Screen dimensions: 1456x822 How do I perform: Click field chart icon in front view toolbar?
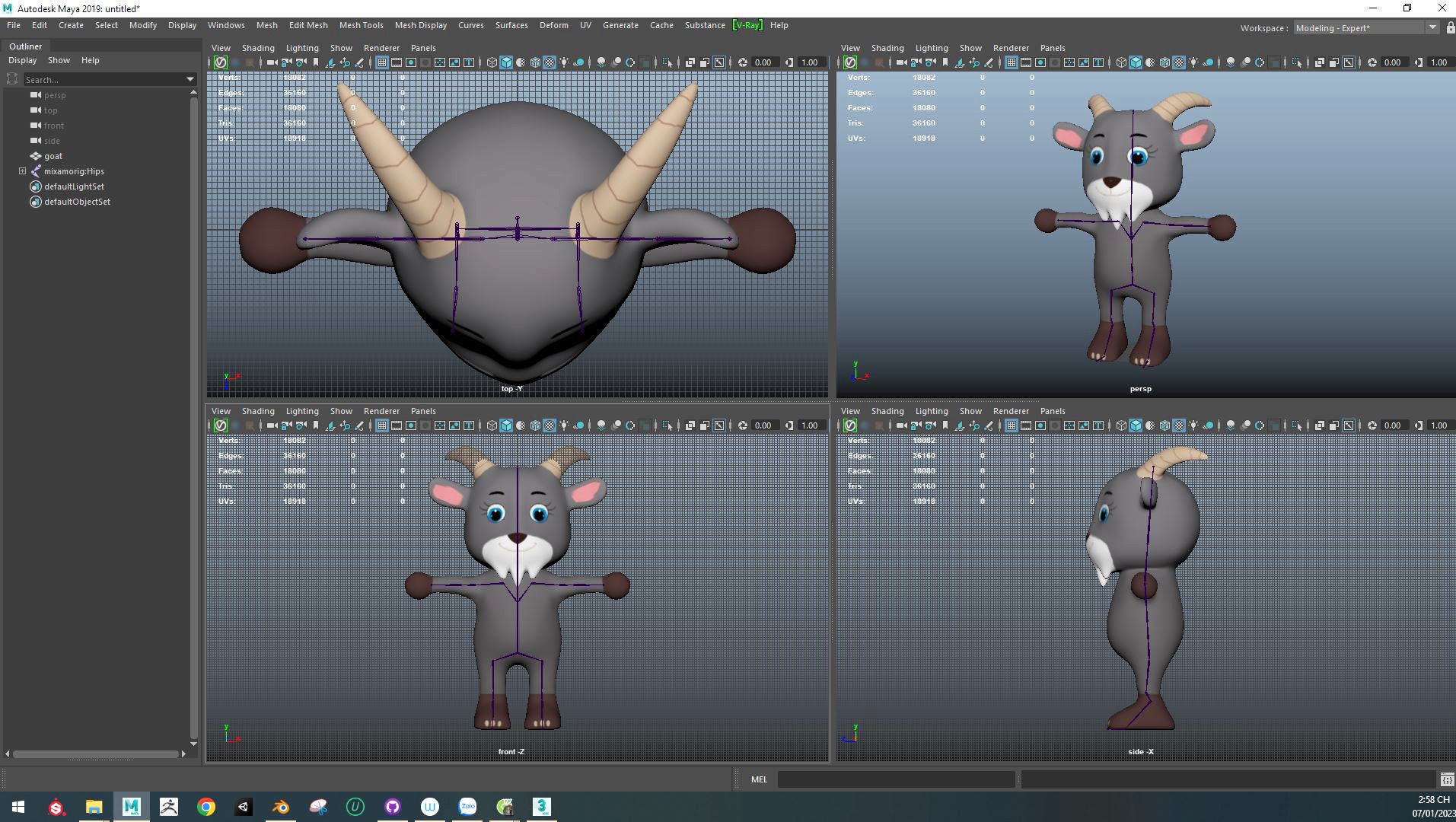[439, 425]
